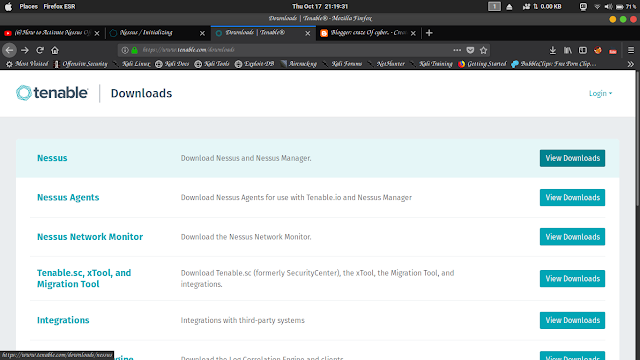Open the Offensive Security bookmark
This screenshot has width=640, height=360.
click(81, 64)
